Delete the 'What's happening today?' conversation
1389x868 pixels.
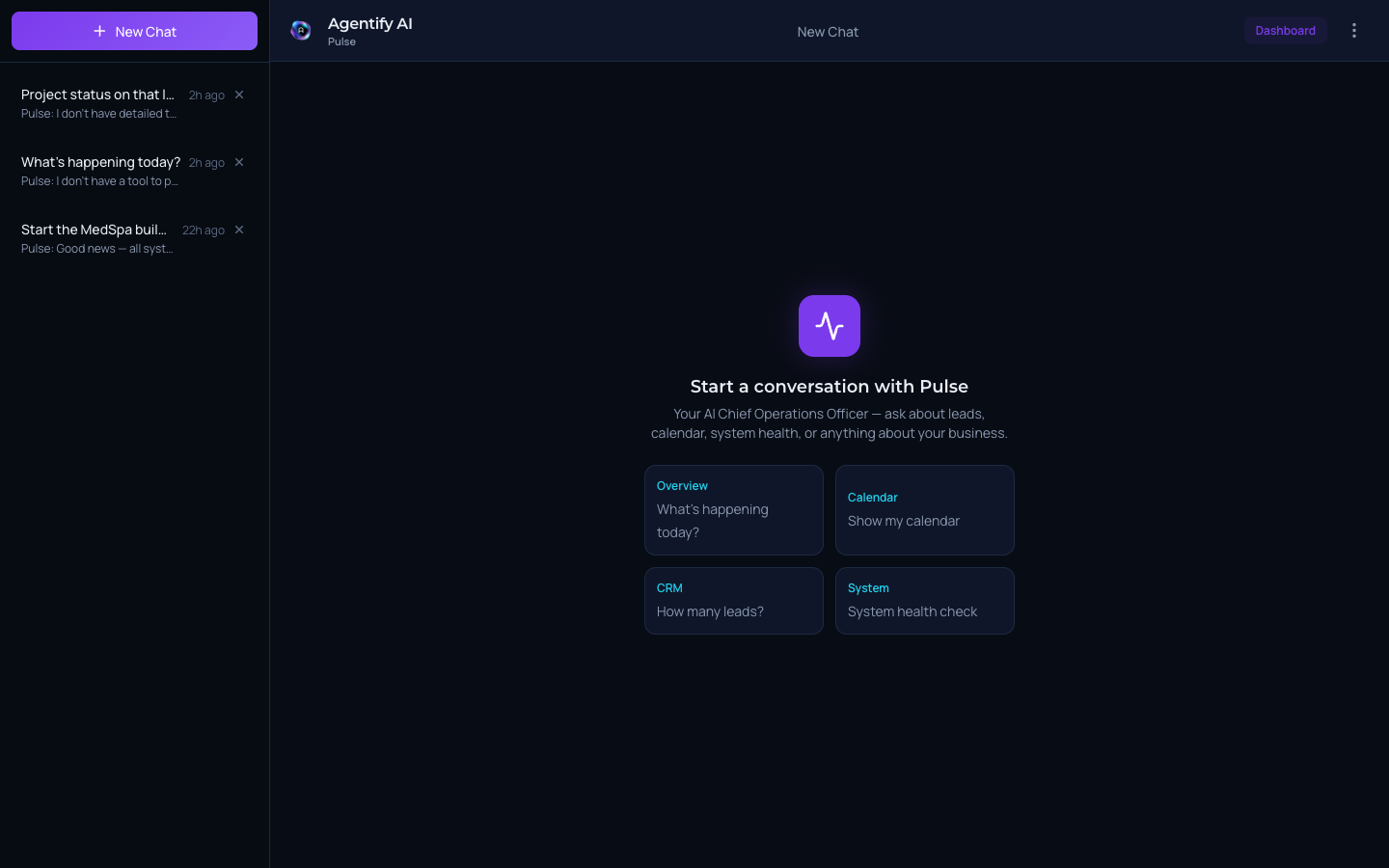(238, 162)
